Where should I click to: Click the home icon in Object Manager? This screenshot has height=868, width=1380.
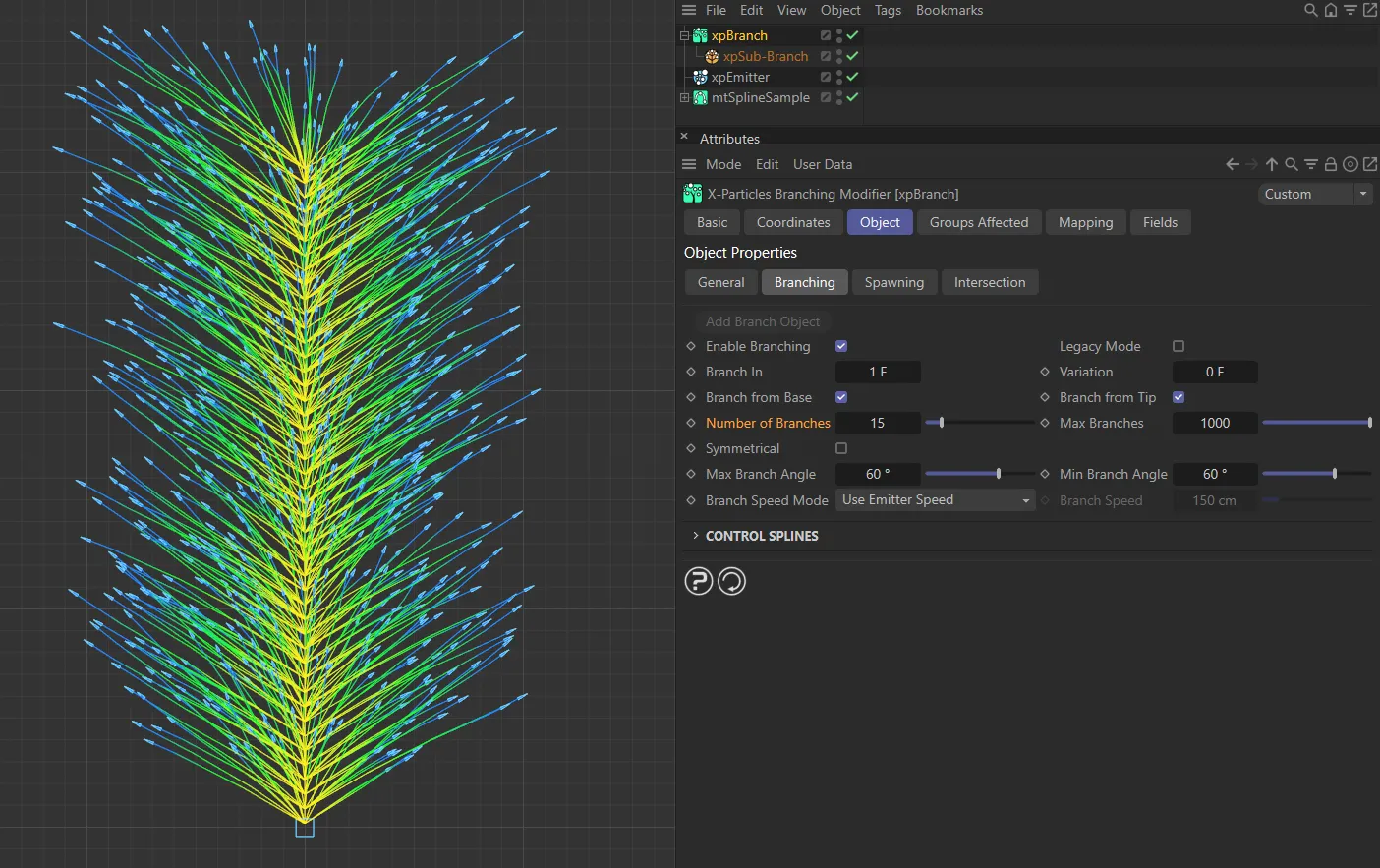coord(1330,10)
